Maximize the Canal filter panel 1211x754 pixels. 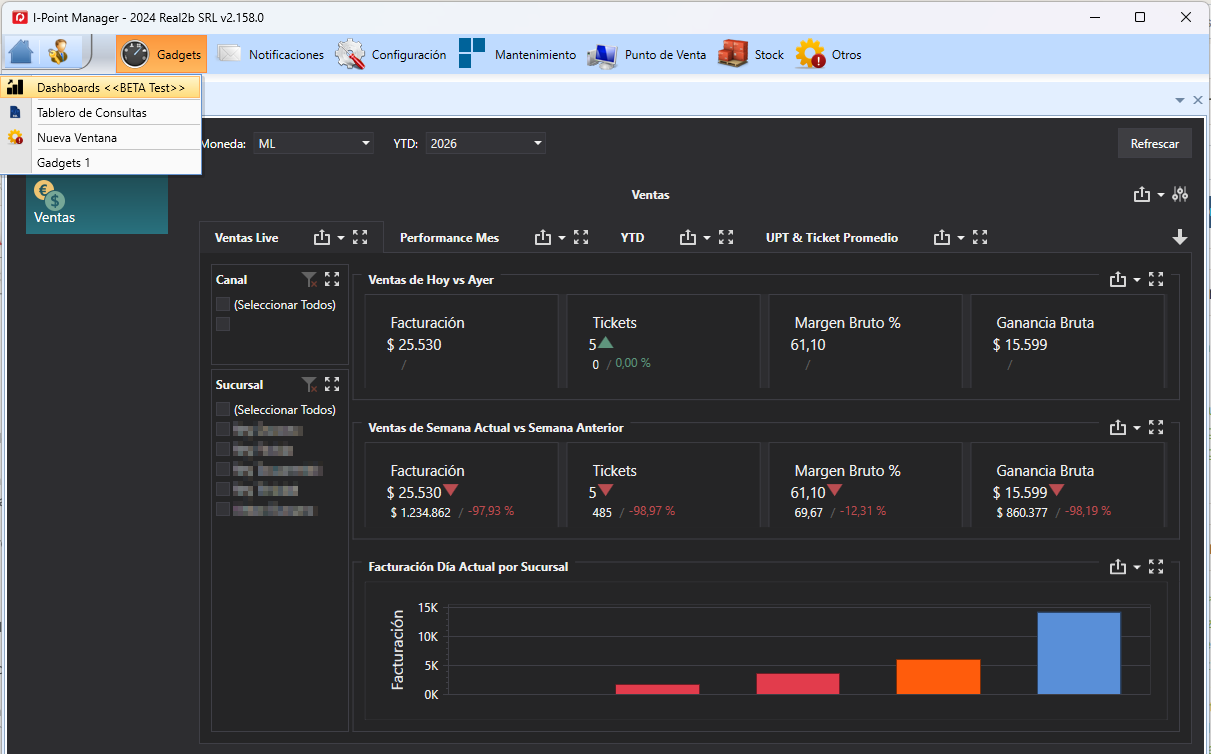click(x=333, y=280)
